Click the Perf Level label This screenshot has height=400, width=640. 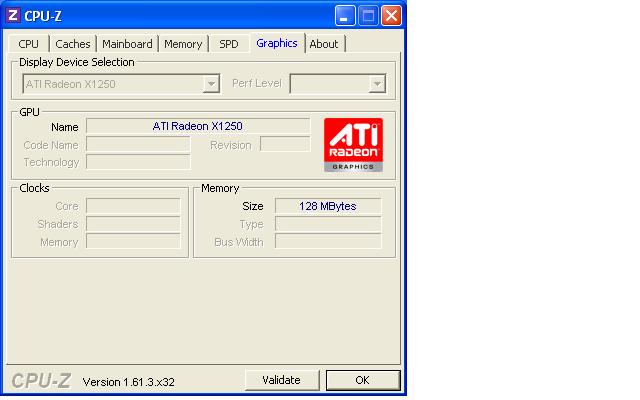(257, 83)
